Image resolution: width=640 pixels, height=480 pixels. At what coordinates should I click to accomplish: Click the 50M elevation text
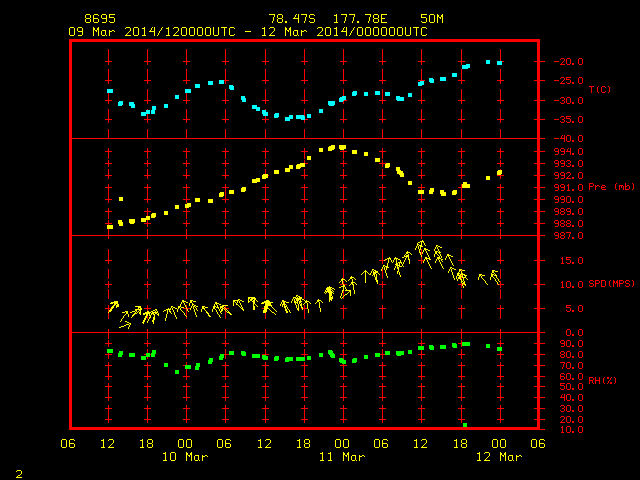(x=432, y=19)
